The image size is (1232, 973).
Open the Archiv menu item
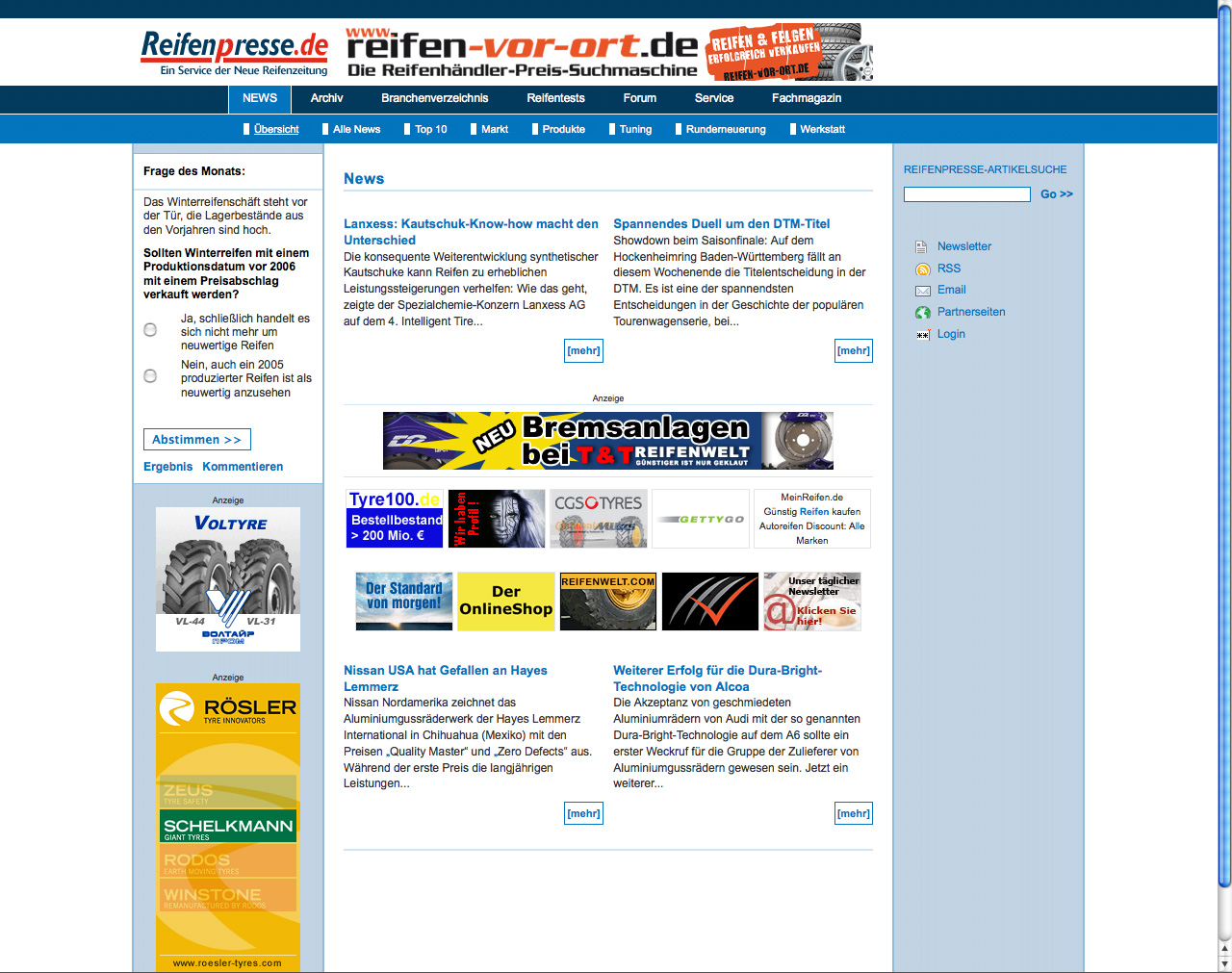point(326,99)
